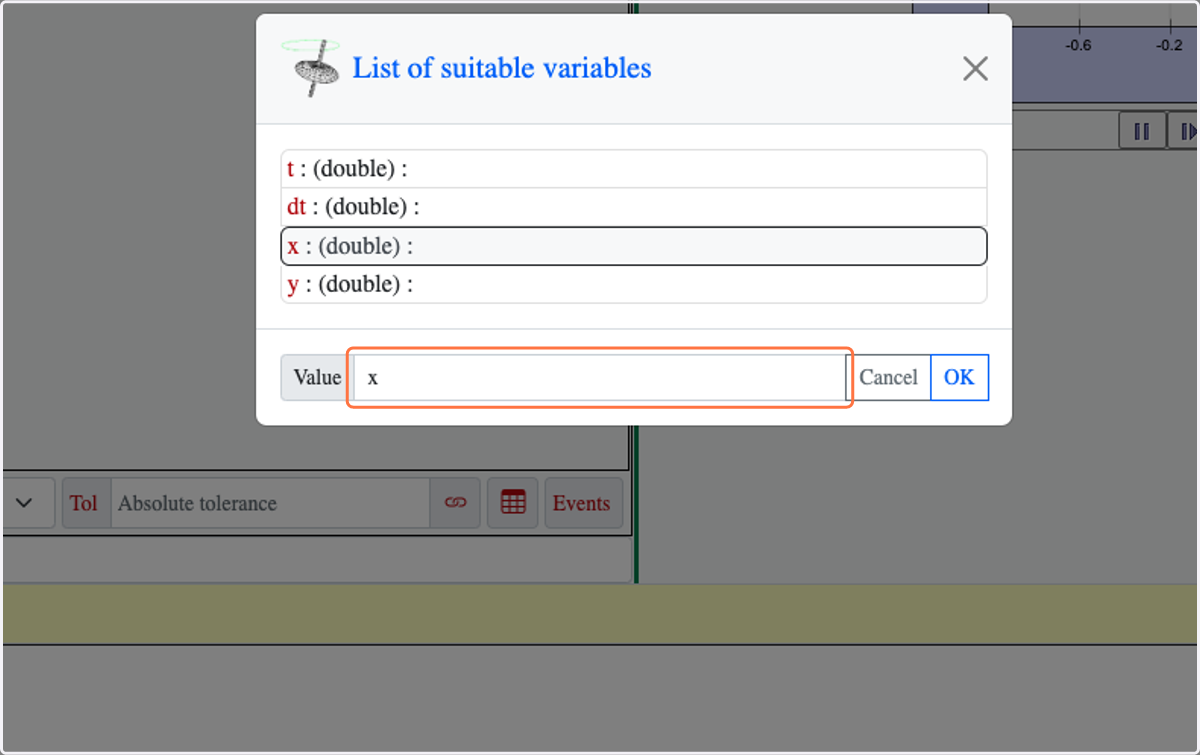This screenshot has width=1200, height=755.
Task: Select the y : (double) row
Action: click(634, 284)
